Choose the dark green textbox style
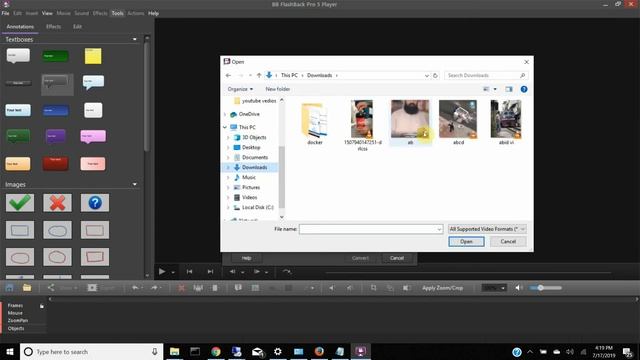 pos(56,56)
